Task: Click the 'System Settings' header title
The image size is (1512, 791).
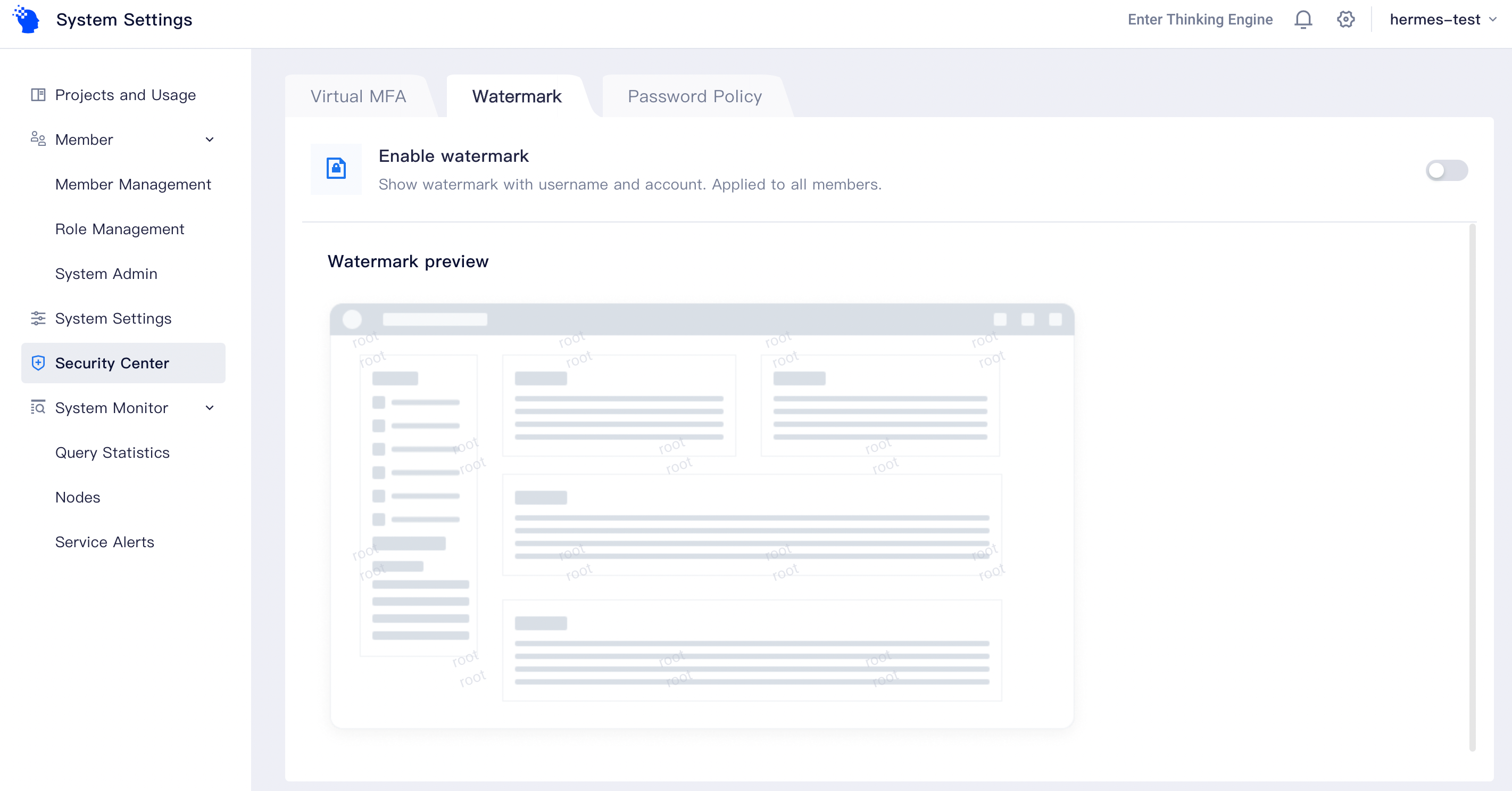Action: click(124, 19)
